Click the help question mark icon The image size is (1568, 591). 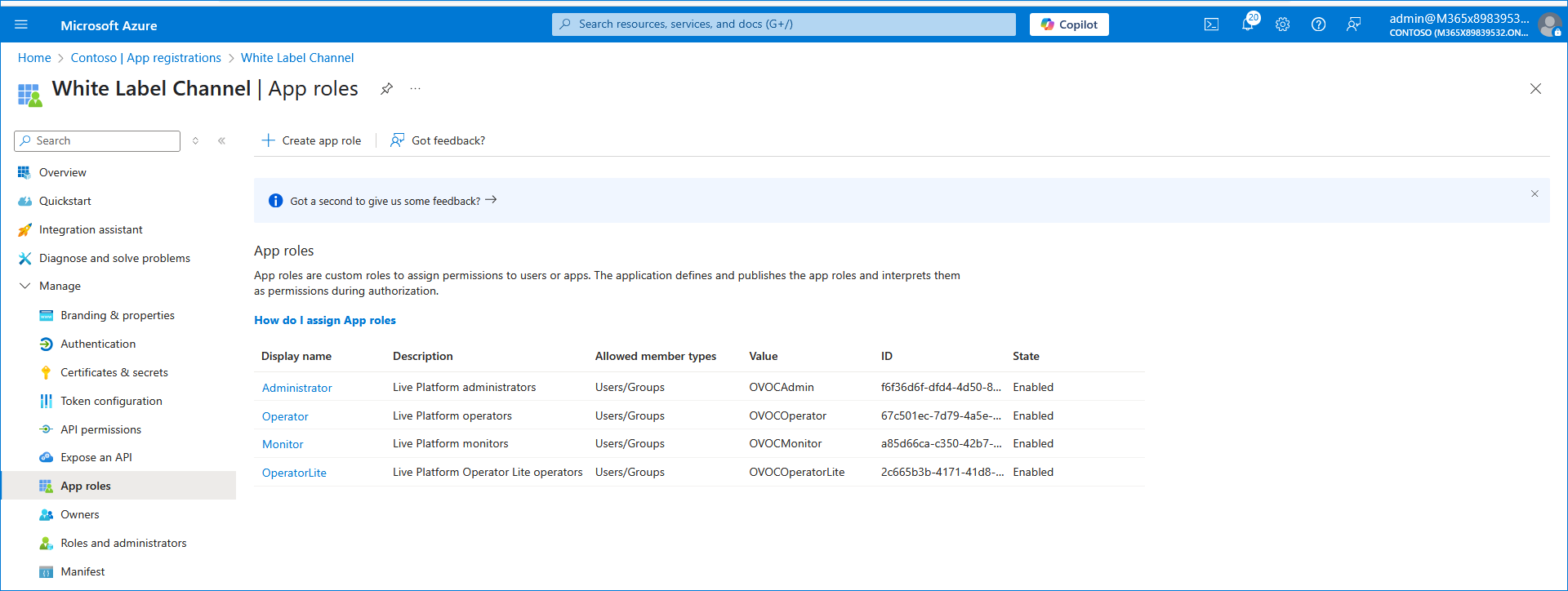point(1318,24)
